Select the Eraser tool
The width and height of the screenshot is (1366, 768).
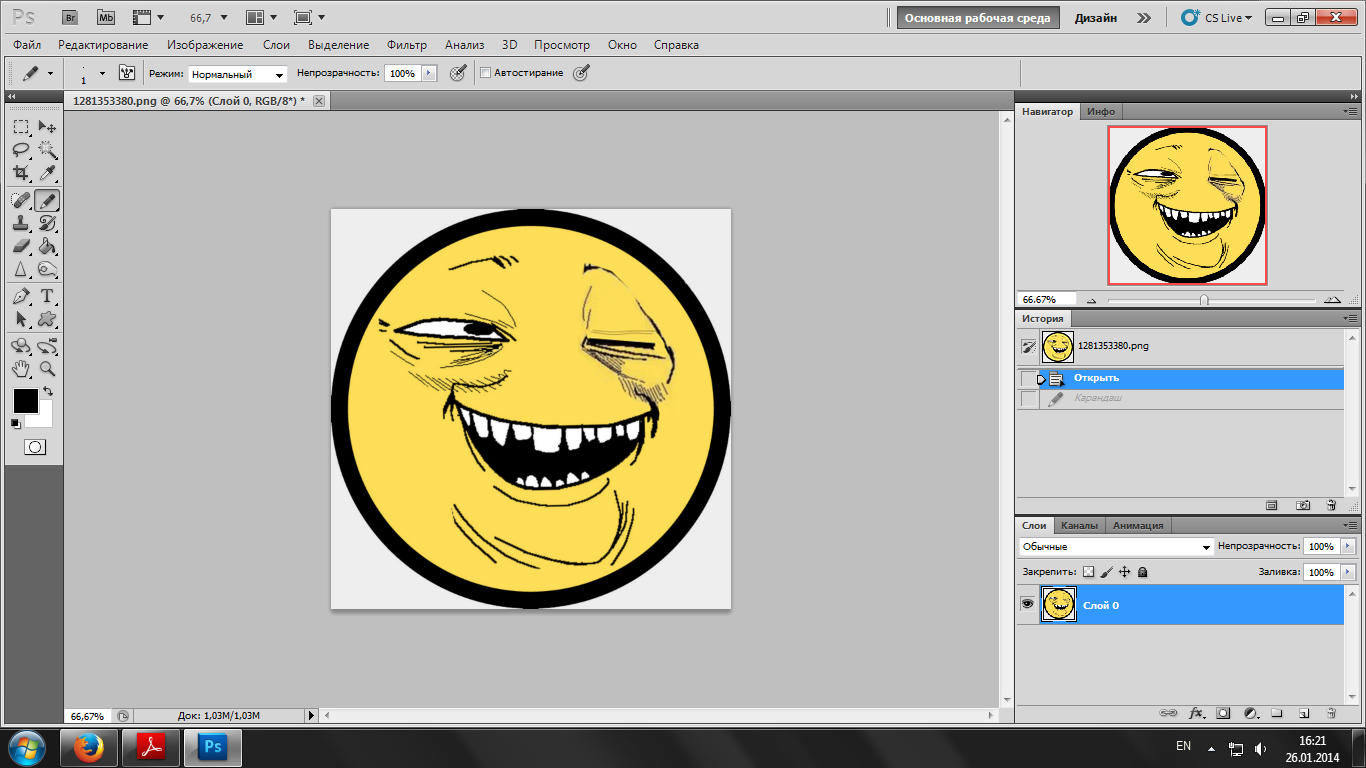(21, 246)
